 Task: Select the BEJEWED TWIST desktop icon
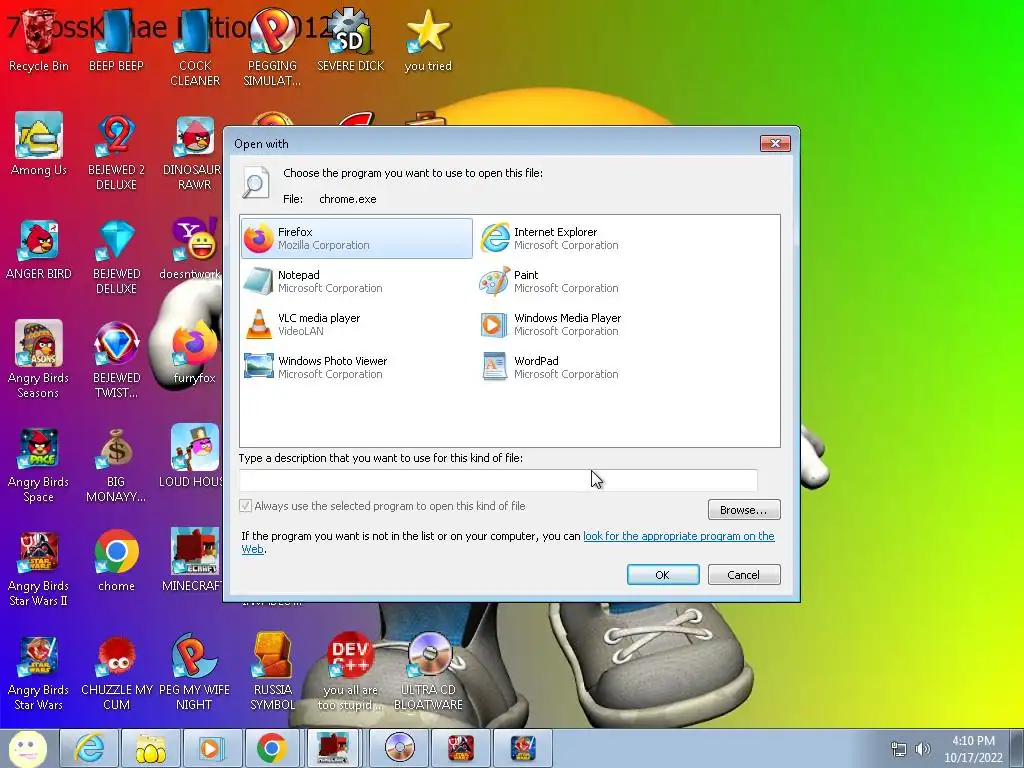coord(116,359)
